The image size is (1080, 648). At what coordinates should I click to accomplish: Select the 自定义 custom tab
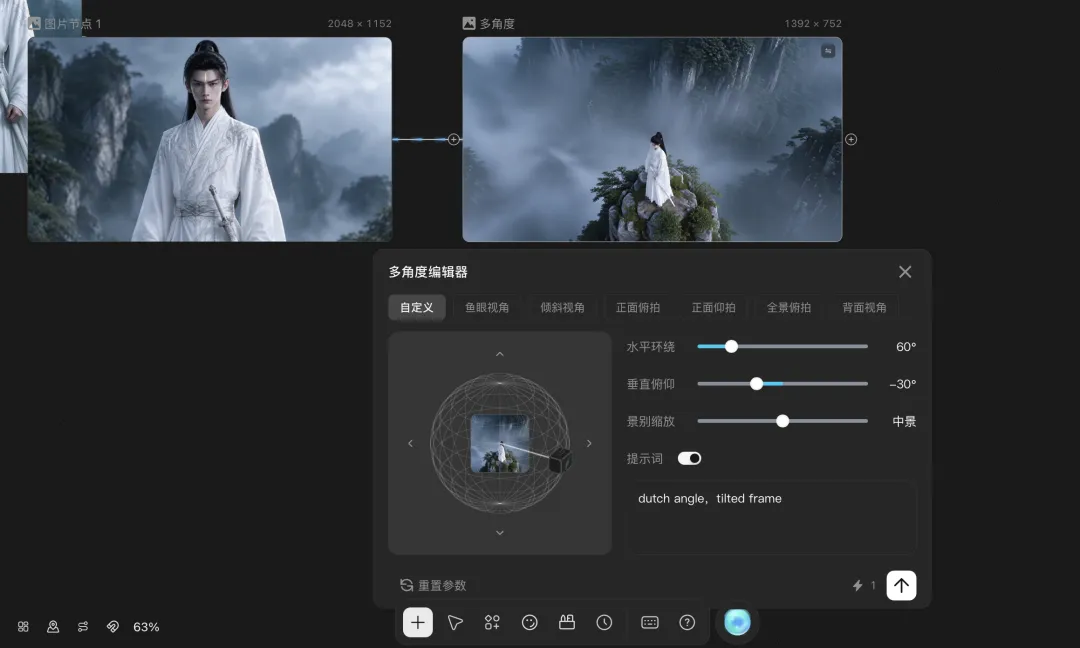[x=417, y=307]
